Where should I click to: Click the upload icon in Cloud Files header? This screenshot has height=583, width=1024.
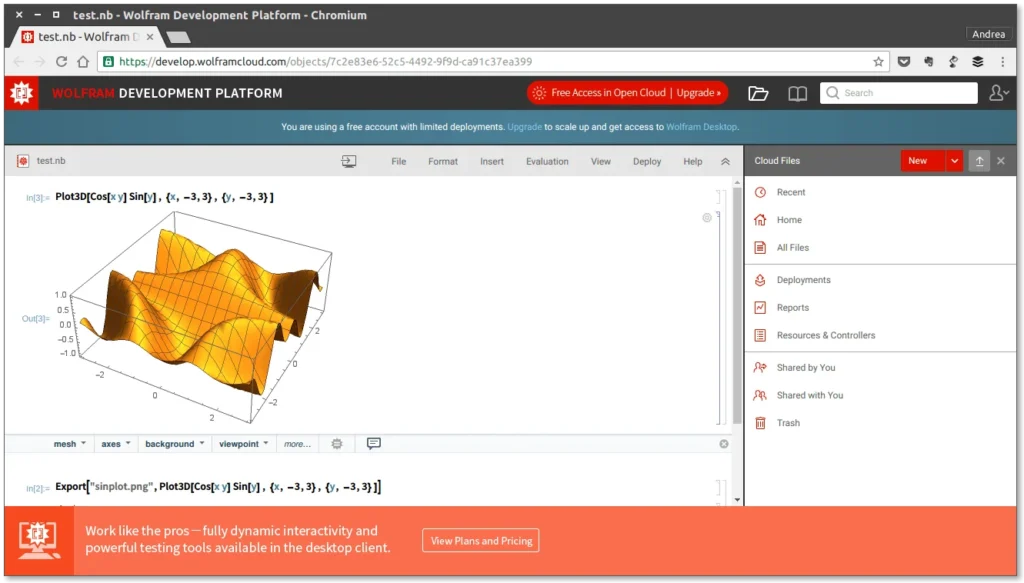pos(978,160)
